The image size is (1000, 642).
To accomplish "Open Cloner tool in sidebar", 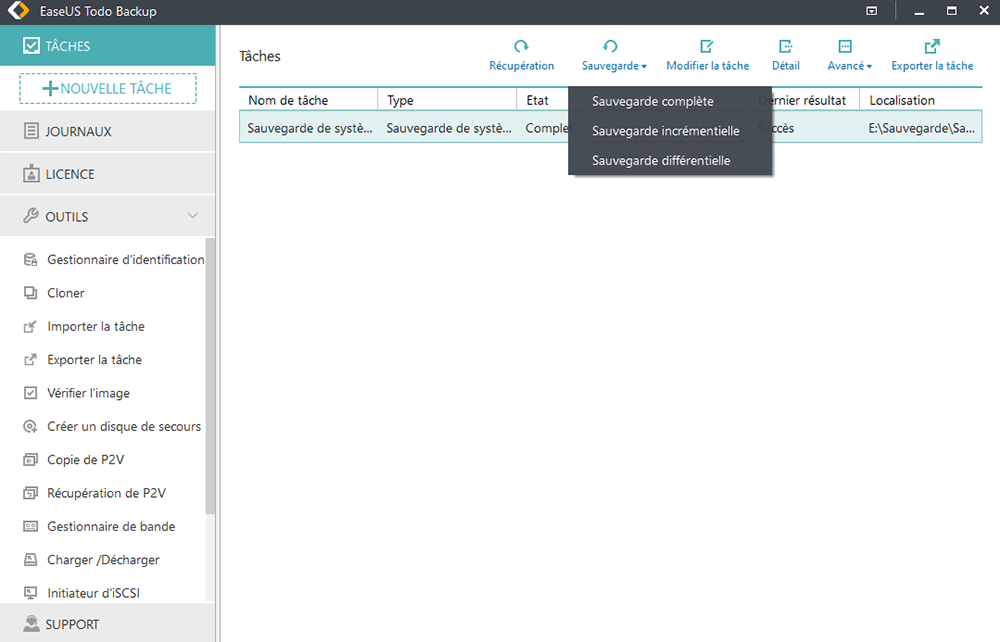I will (x=66, y=293).
